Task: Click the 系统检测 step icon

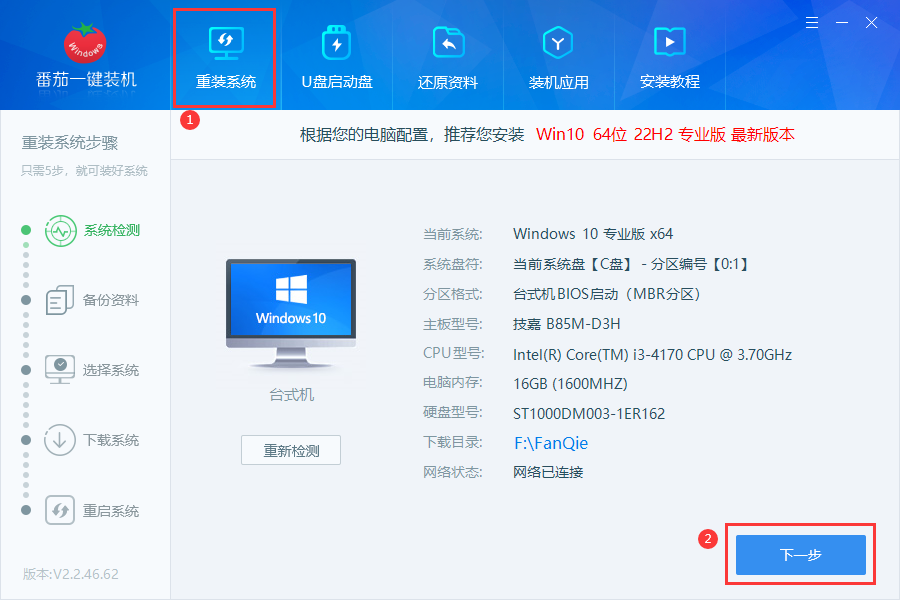Action: point(60,231)
